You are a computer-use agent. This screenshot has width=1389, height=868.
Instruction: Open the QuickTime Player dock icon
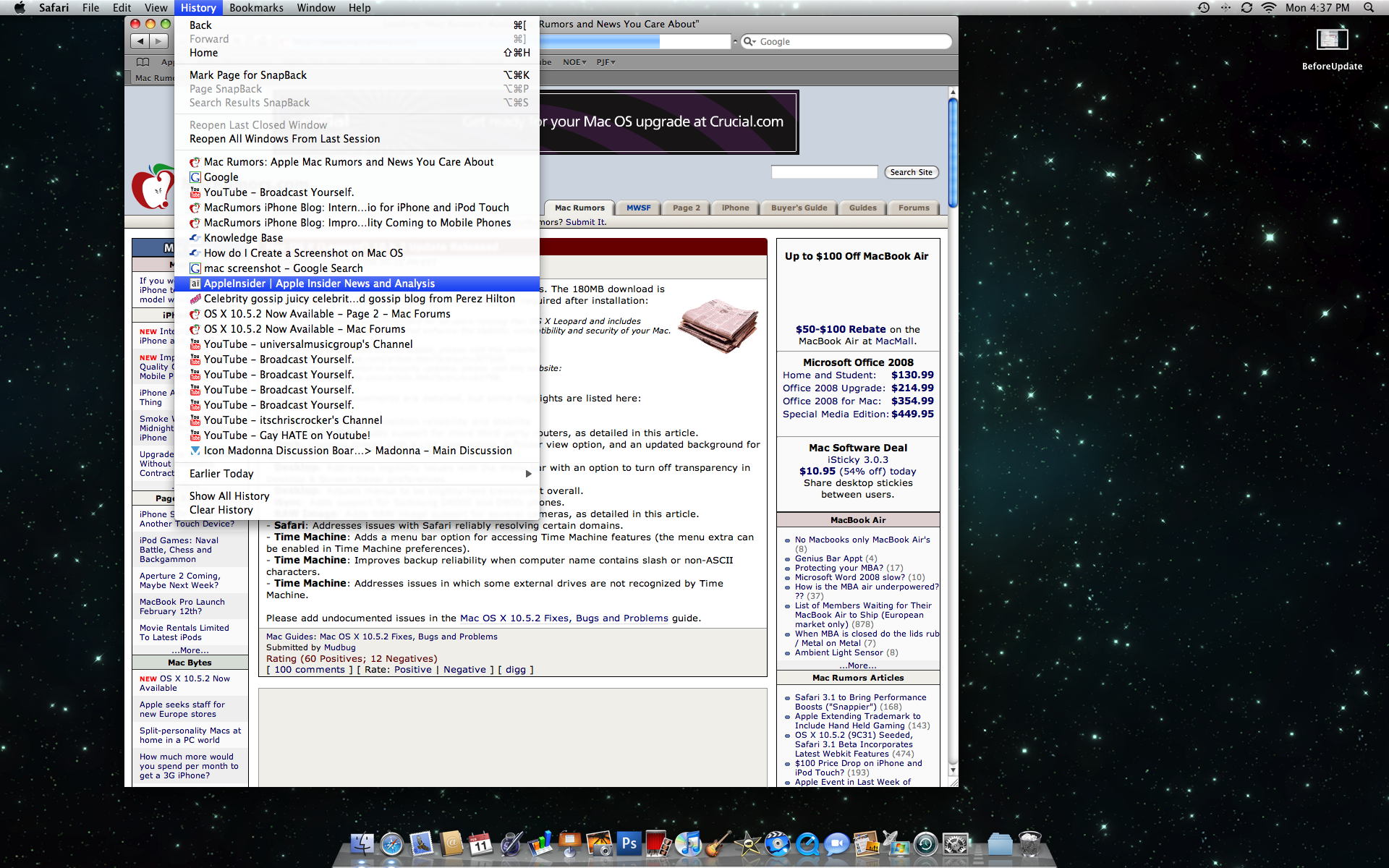pyautogui.click(x=807, y=843)
